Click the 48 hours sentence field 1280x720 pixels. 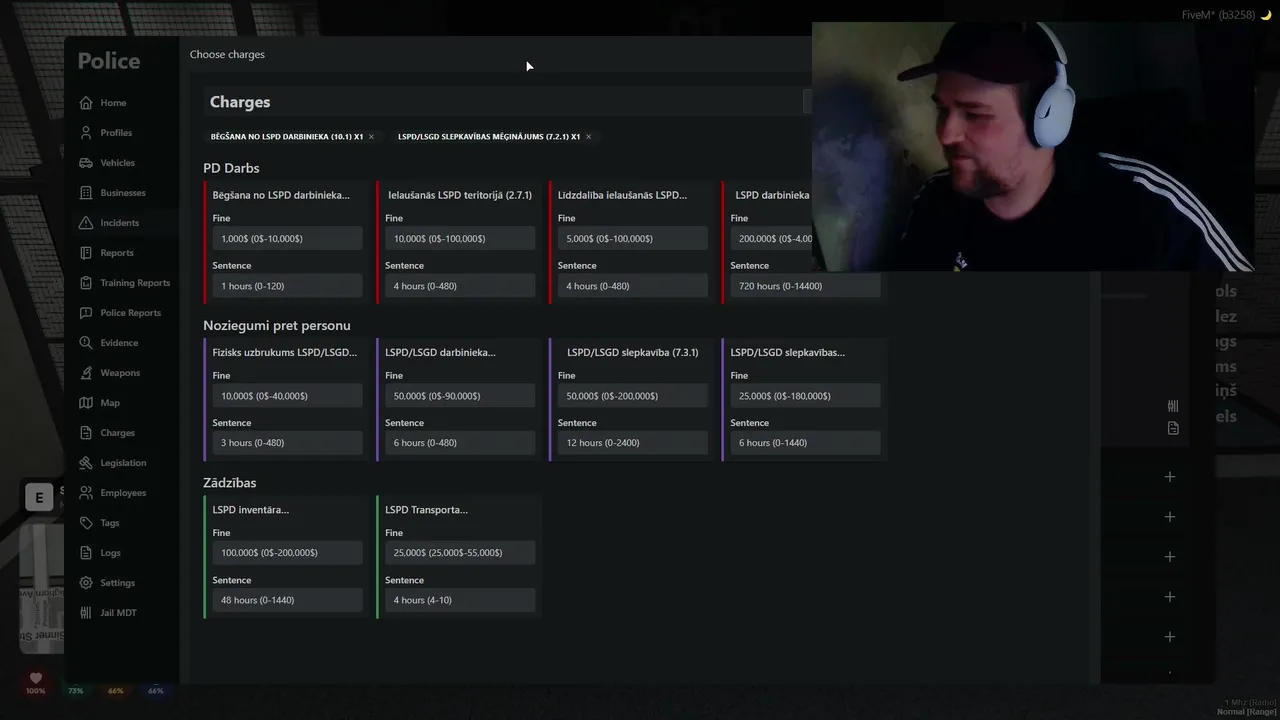pyautogui.click(x=287, y=600)
